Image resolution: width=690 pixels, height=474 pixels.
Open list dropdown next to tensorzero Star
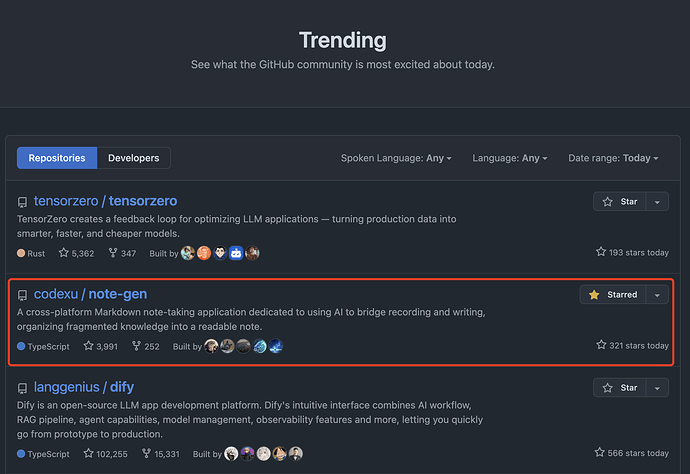[657, 202]
